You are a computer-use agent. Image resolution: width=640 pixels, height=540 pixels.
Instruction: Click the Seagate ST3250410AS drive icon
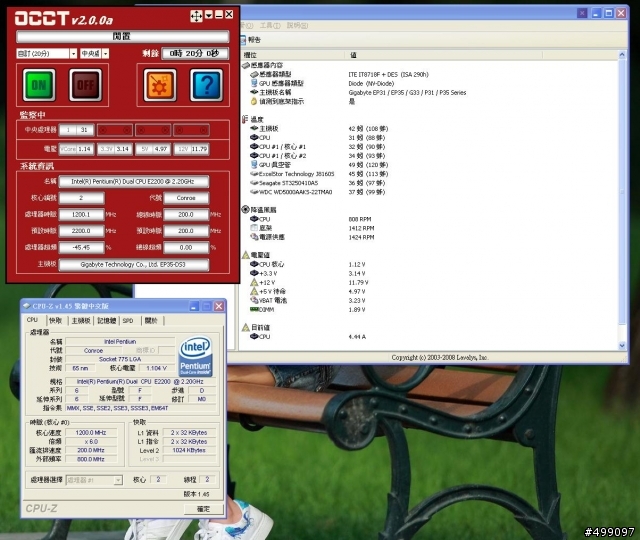pyautogui.click(x=254, y=183)
